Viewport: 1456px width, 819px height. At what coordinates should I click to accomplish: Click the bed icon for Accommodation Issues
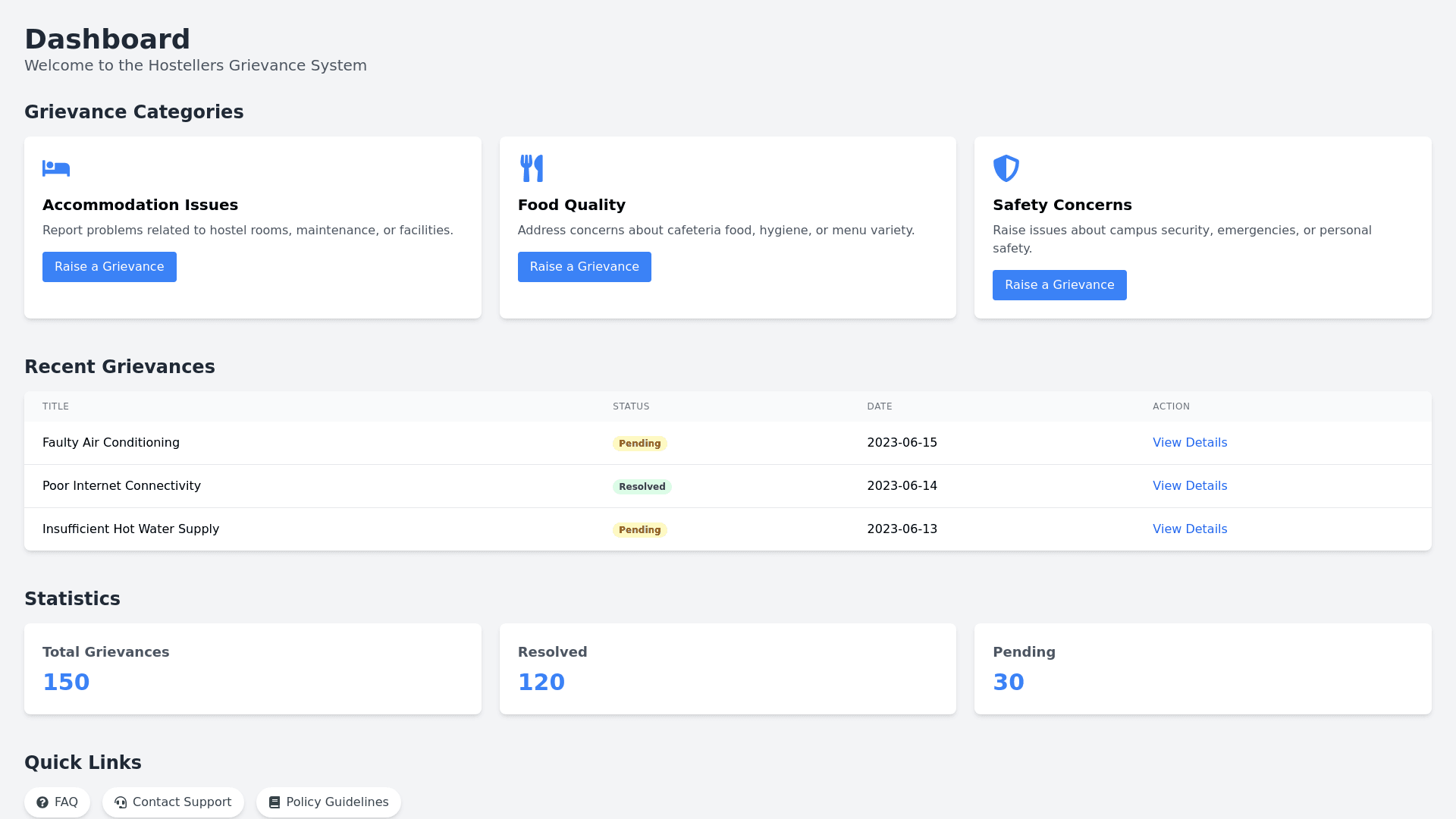coord(56,168)
